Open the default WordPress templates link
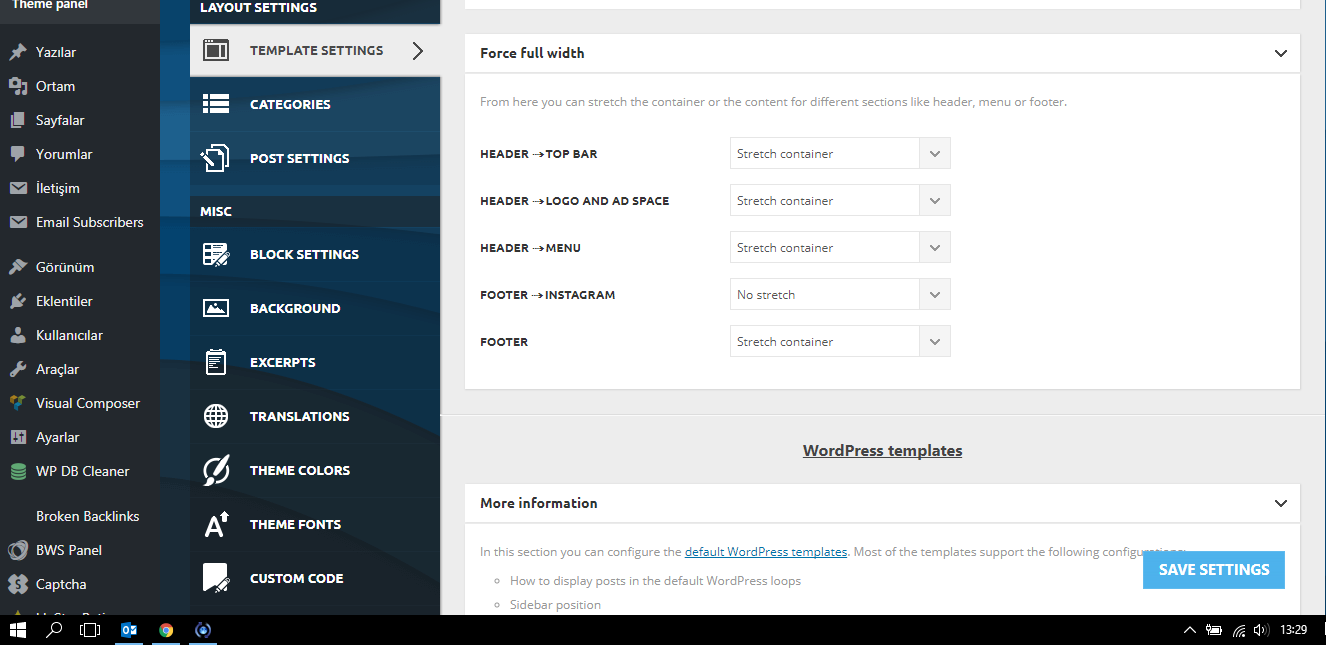Image resolution: width=1326 pixels, height=648 pixels. [x=766, y=552]
